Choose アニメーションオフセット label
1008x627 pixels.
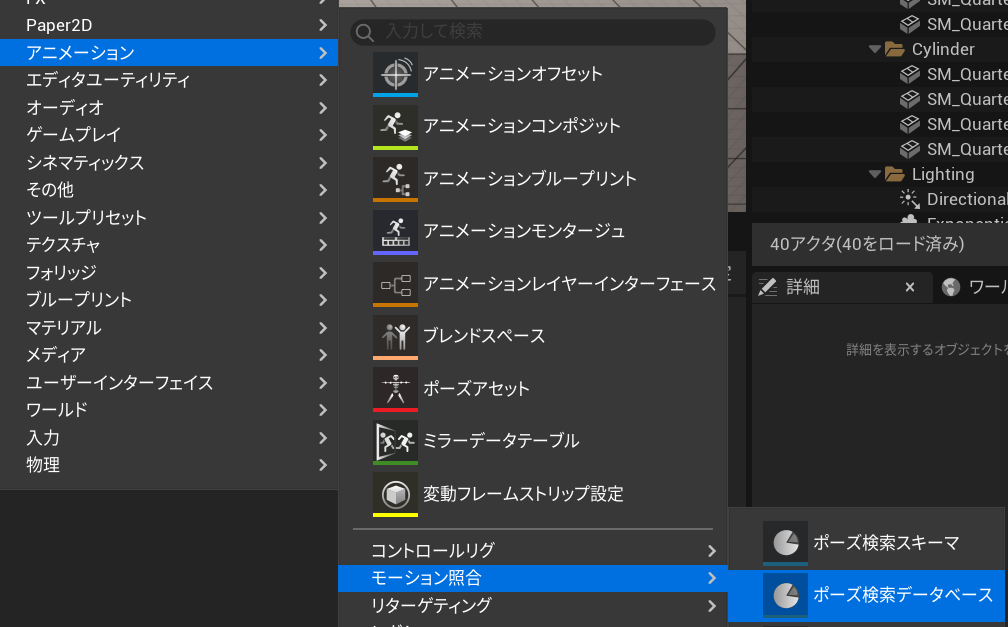pyautogui.click(x=512, y=74)
